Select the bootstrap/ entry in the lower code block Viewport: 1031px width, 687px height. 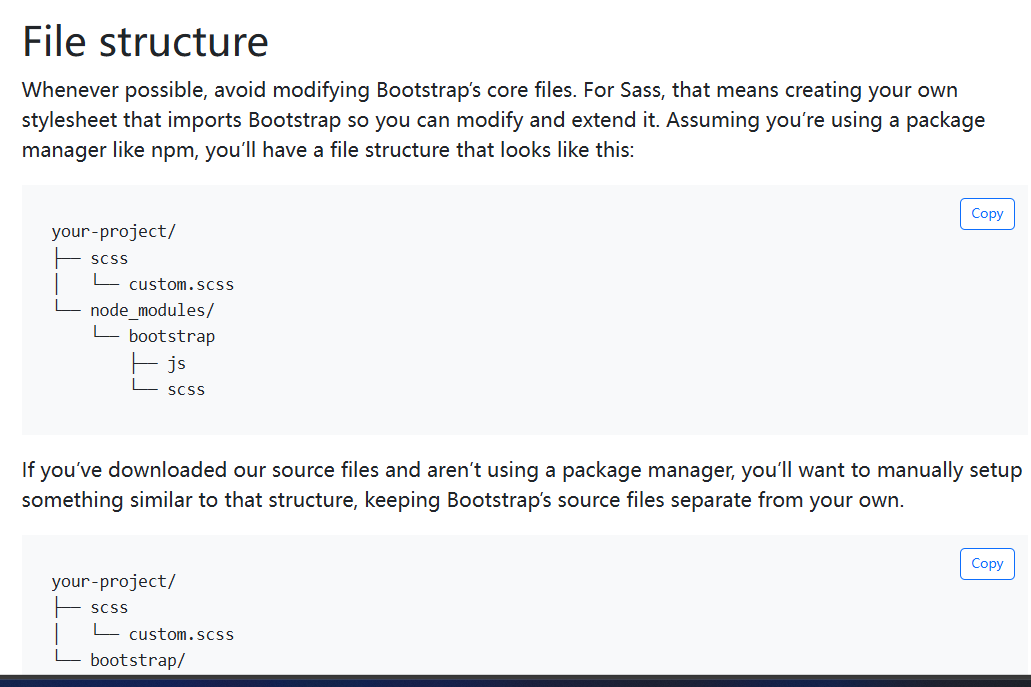(137, 659)
